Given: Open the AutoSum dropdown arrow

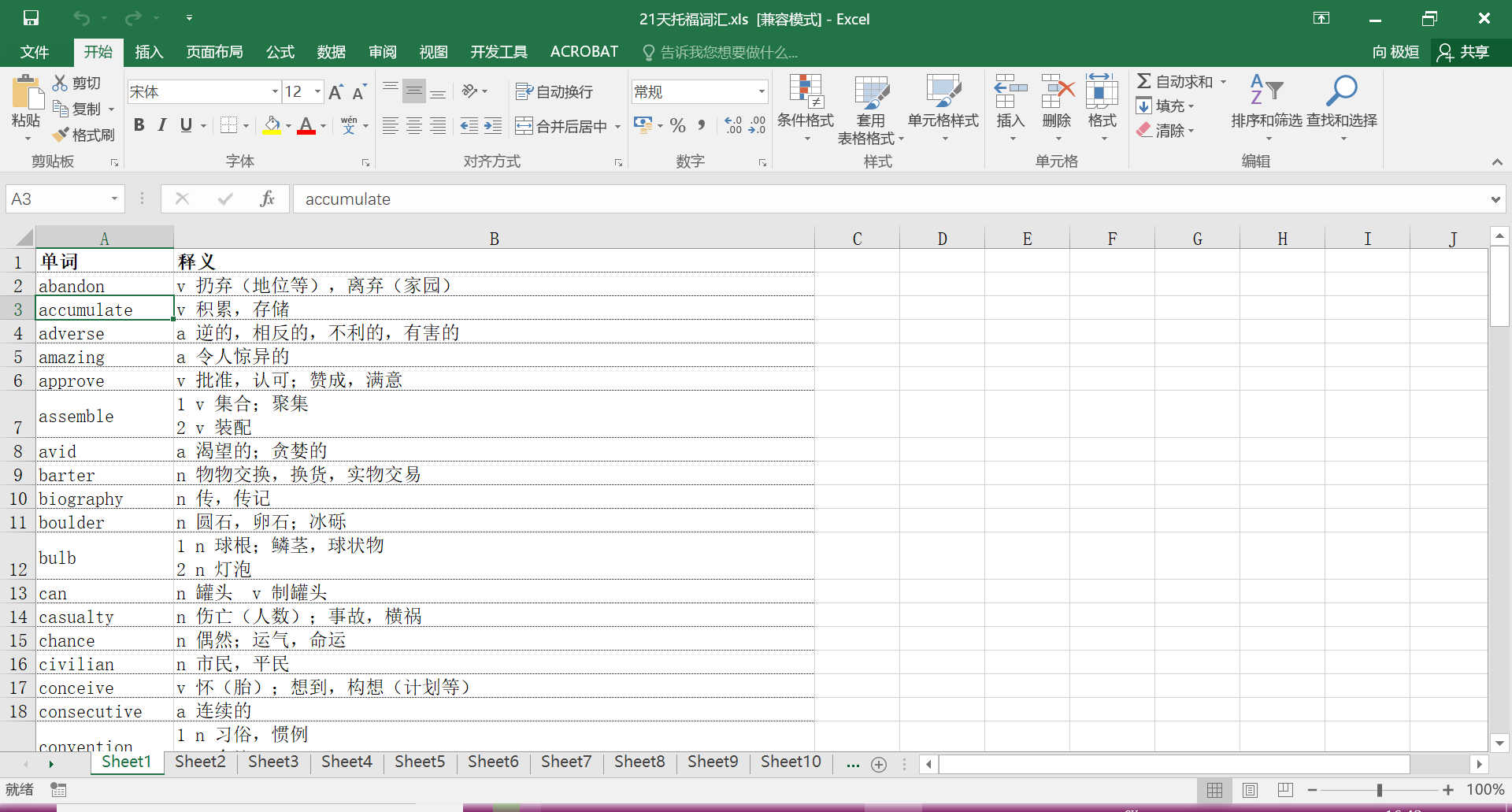Looking at the screenshot, I should 1223,82.
